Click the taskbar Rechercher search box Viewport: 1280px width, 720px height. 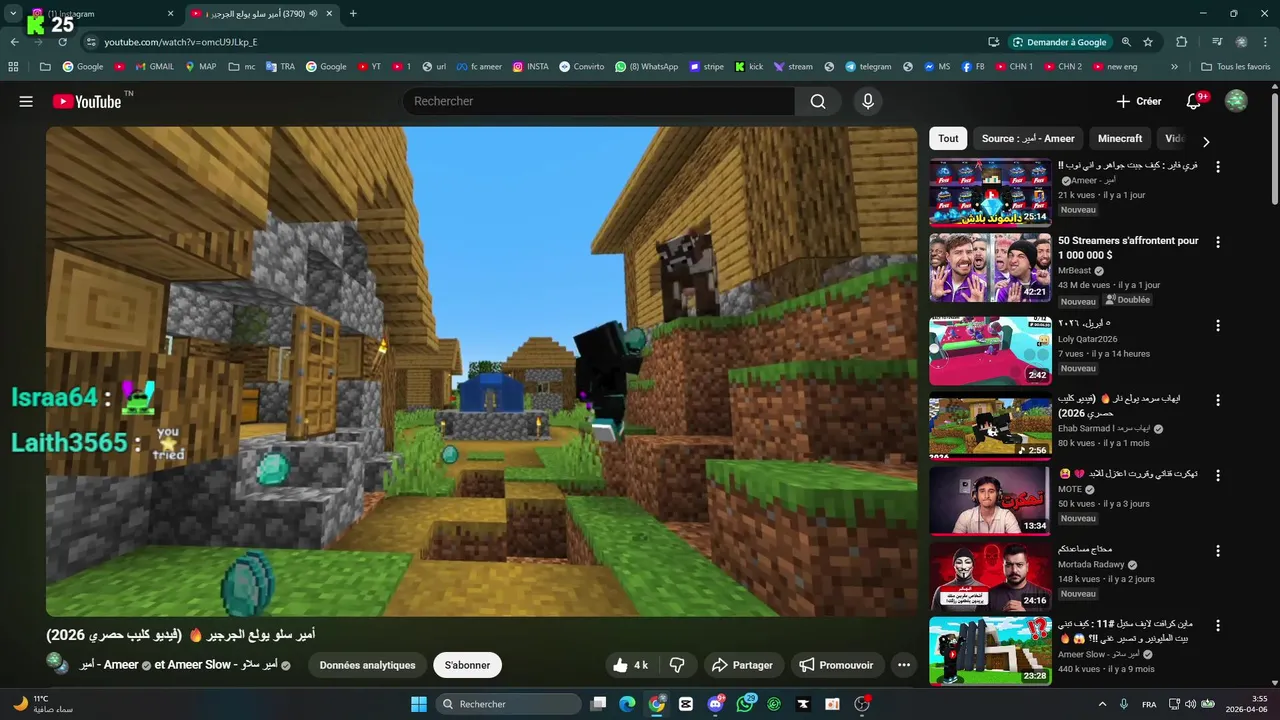pos(509,704)
